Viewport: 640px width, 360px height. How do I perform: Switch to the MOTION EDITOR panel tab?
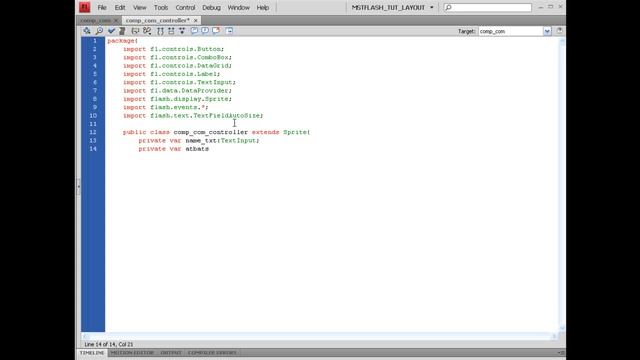(x=132, y=353)
